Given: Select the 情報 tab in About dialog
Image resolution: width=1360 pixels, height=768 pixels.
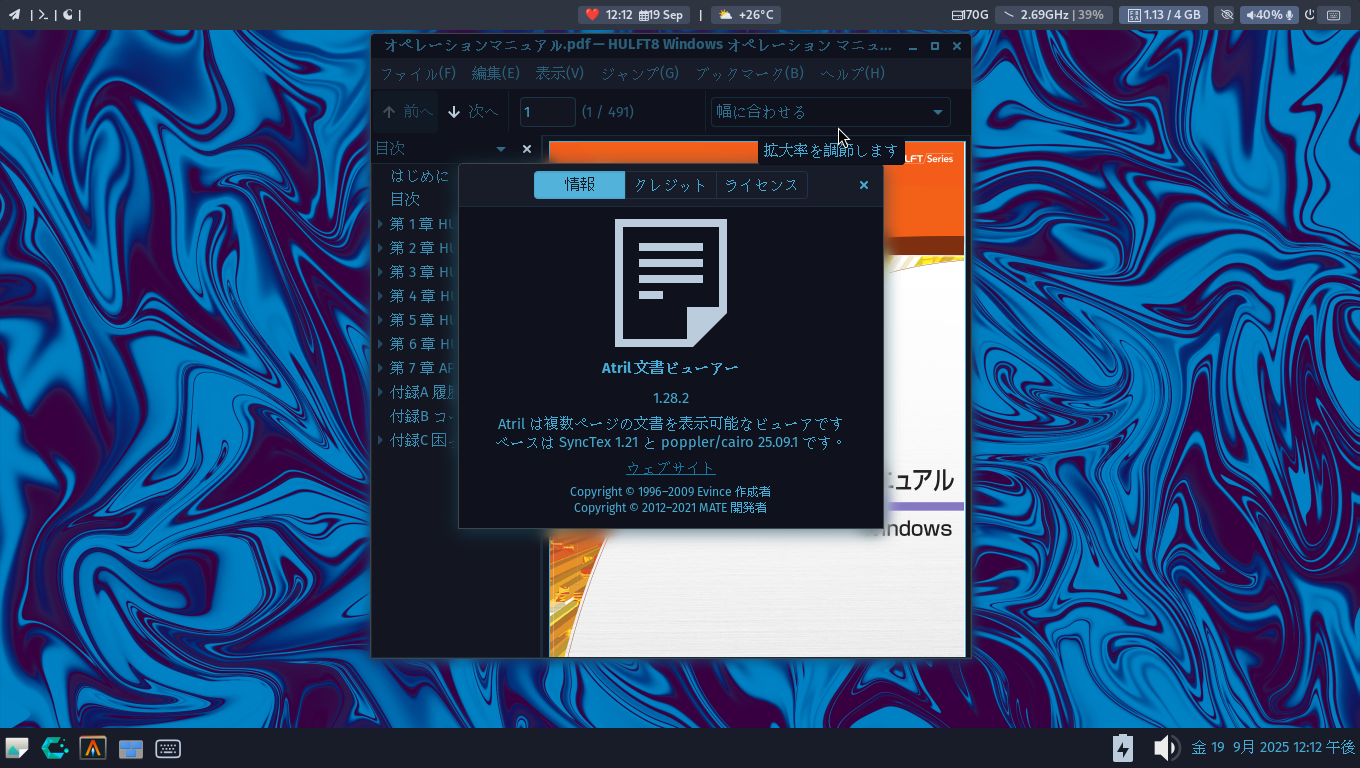Looking at the screenshot, I should (579, 185).
